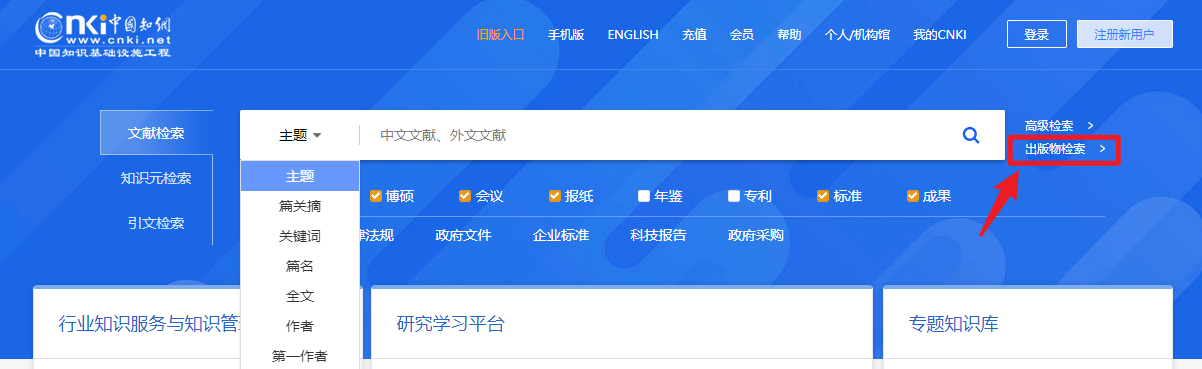Choose 作者 in dropdown list

click(300, 326)
